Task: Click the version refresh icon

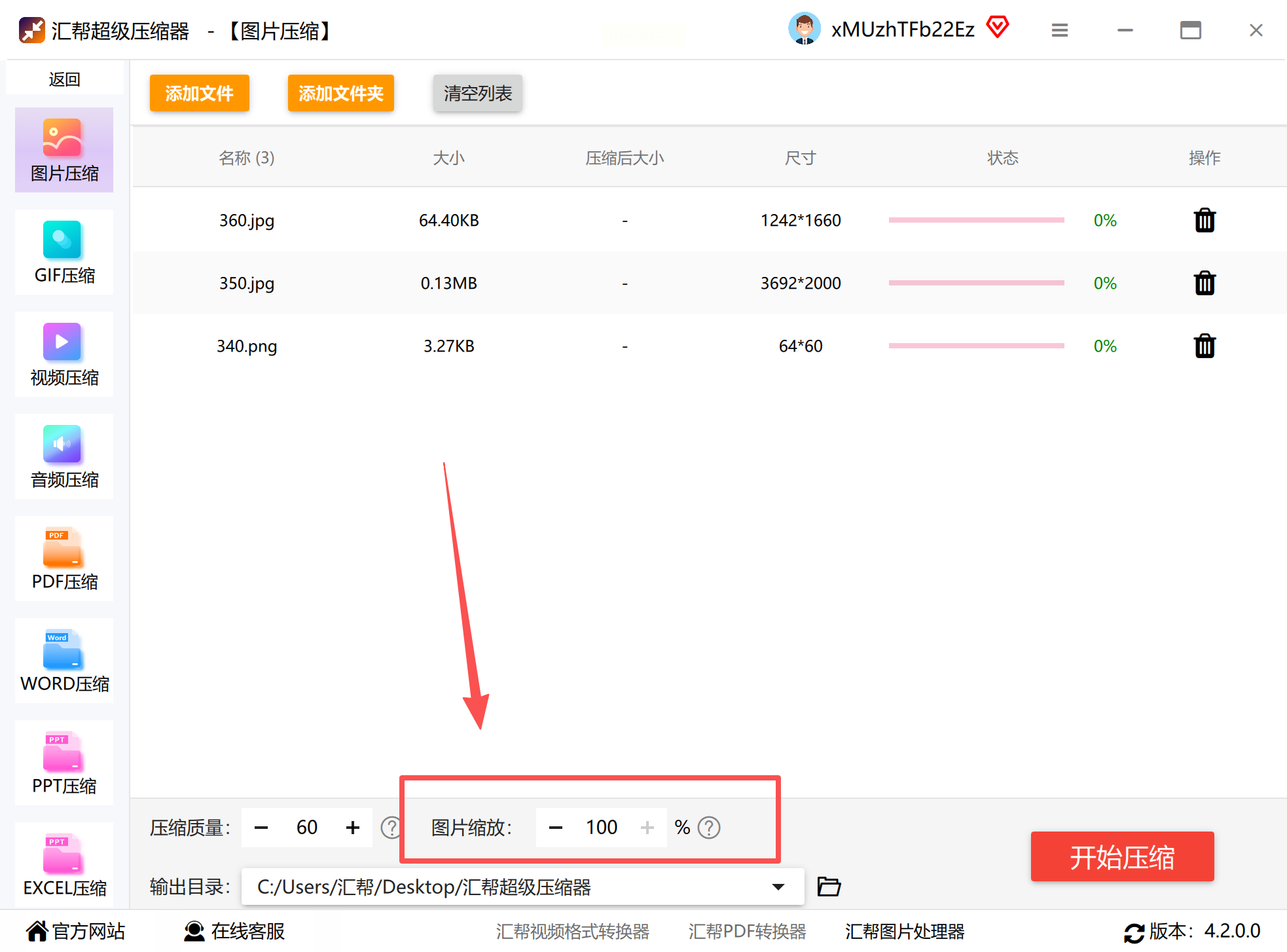Action: (x=1134, y=932)
